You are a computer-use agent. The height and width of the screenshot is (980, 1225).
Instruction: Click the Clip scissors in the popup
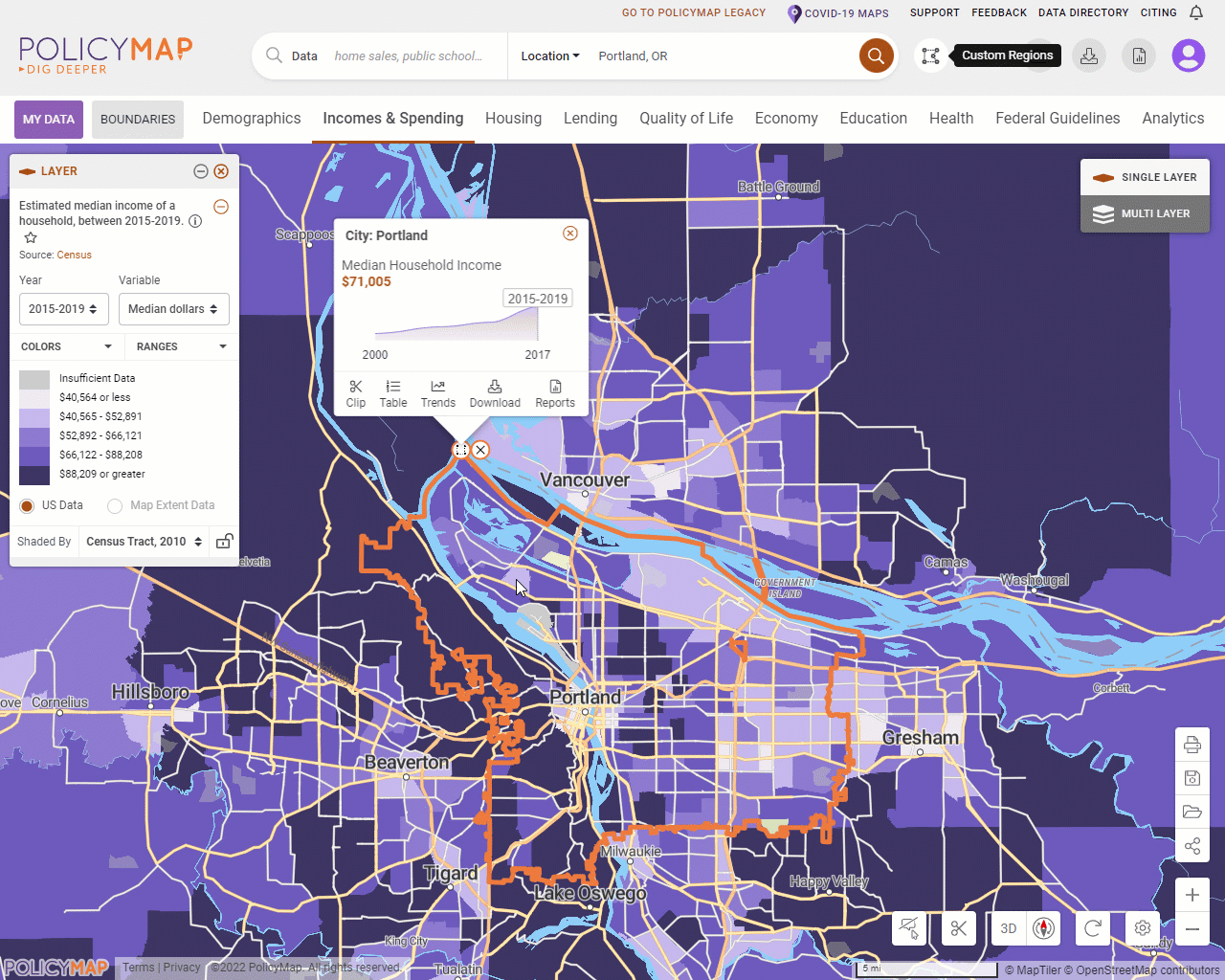coord(356,393)
